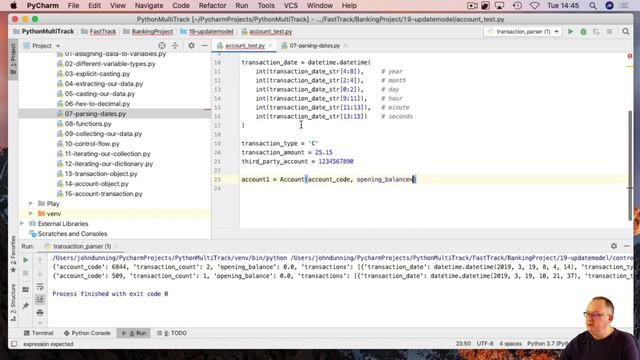Viewport: 640px width, 360px height.
Task: Open the Apple menu
Action: (13, 6)
